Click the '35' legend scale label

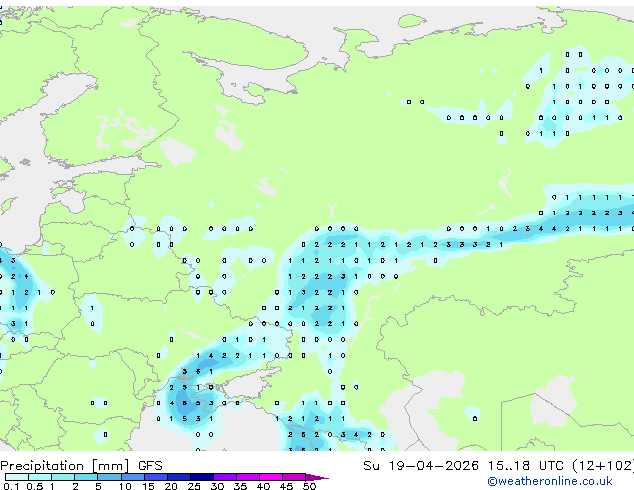click(x=240, y=486)
